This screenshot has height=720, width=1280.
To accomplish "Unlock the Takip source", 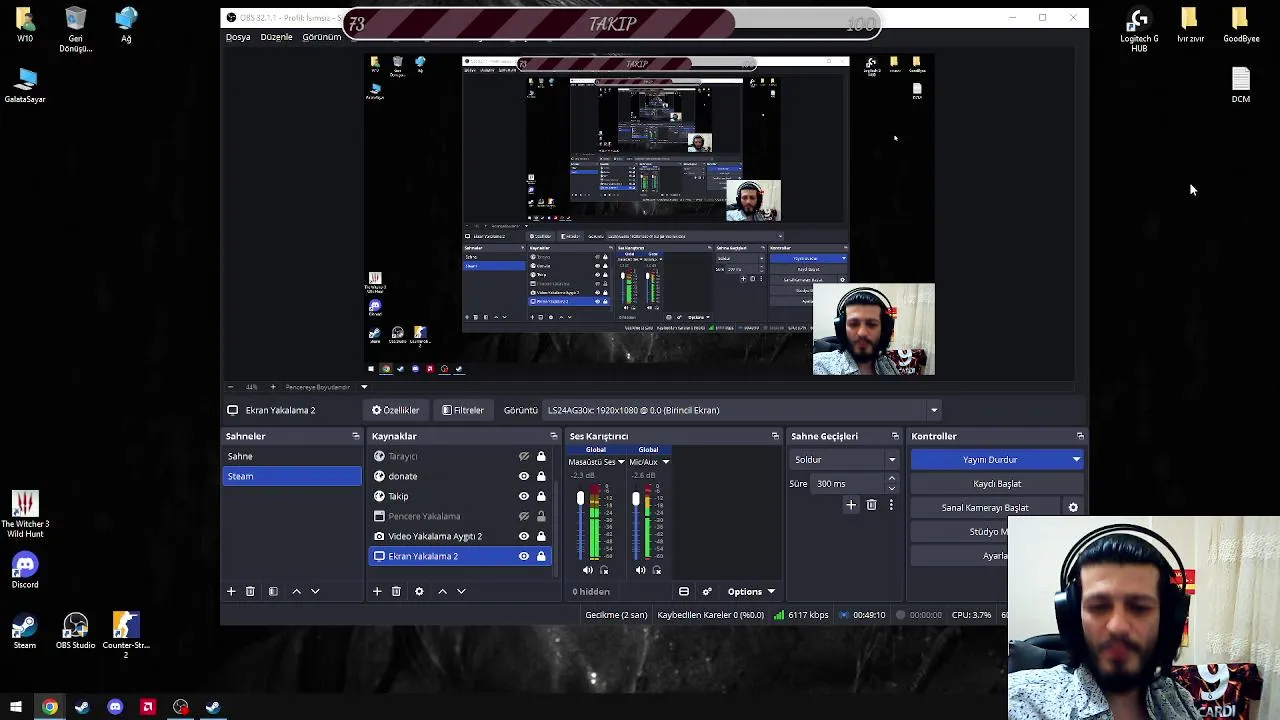I will (x=541, y=496).
